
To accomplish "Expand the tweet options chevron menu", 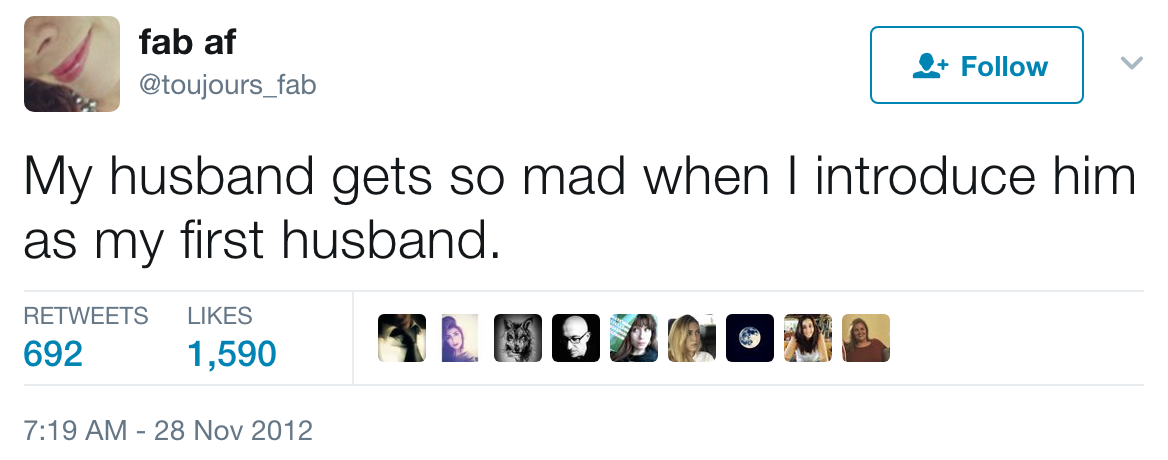I will point(1131,64).
